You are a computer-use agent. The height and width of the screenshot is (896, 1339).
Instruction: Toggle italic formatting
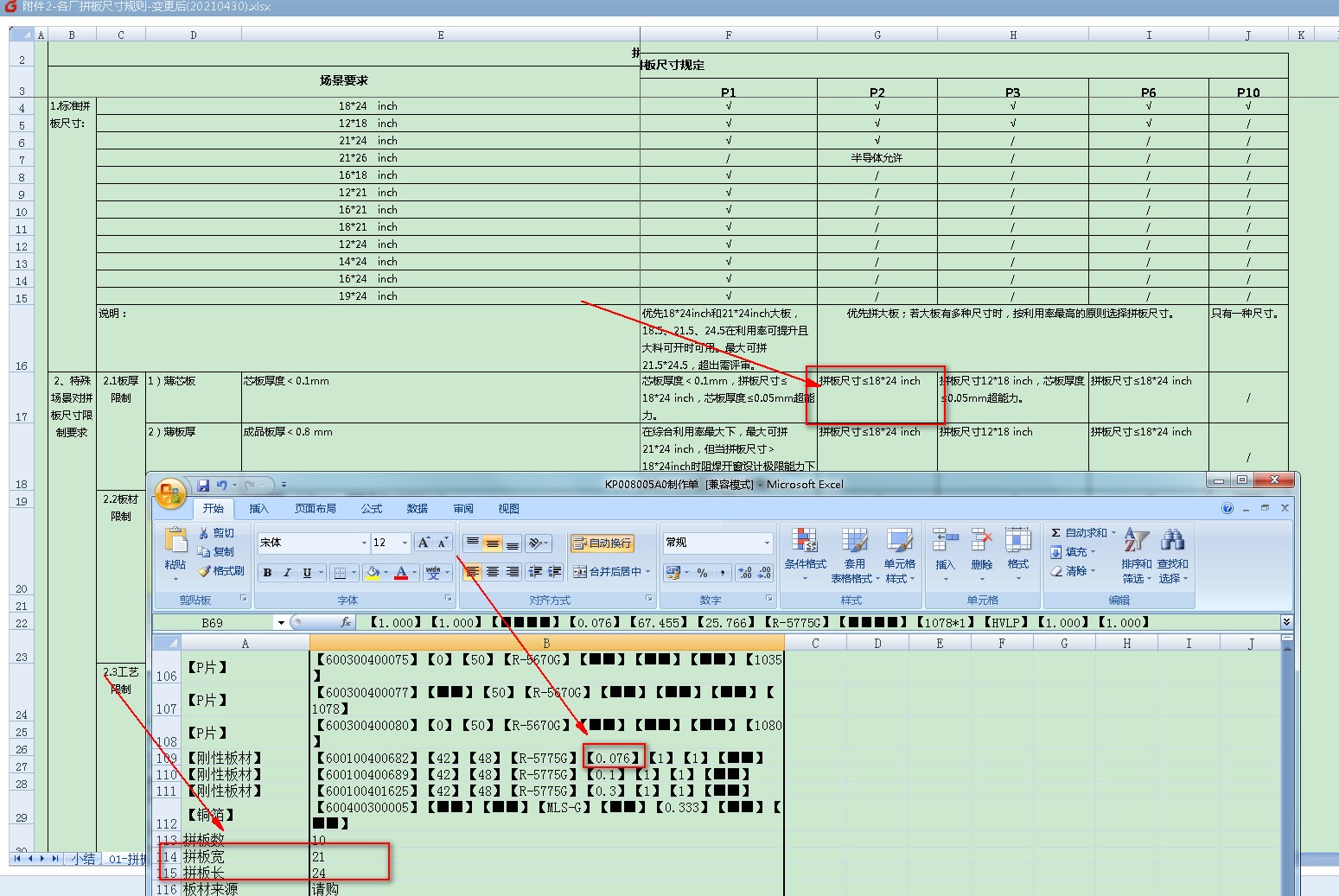click(287, 572)
